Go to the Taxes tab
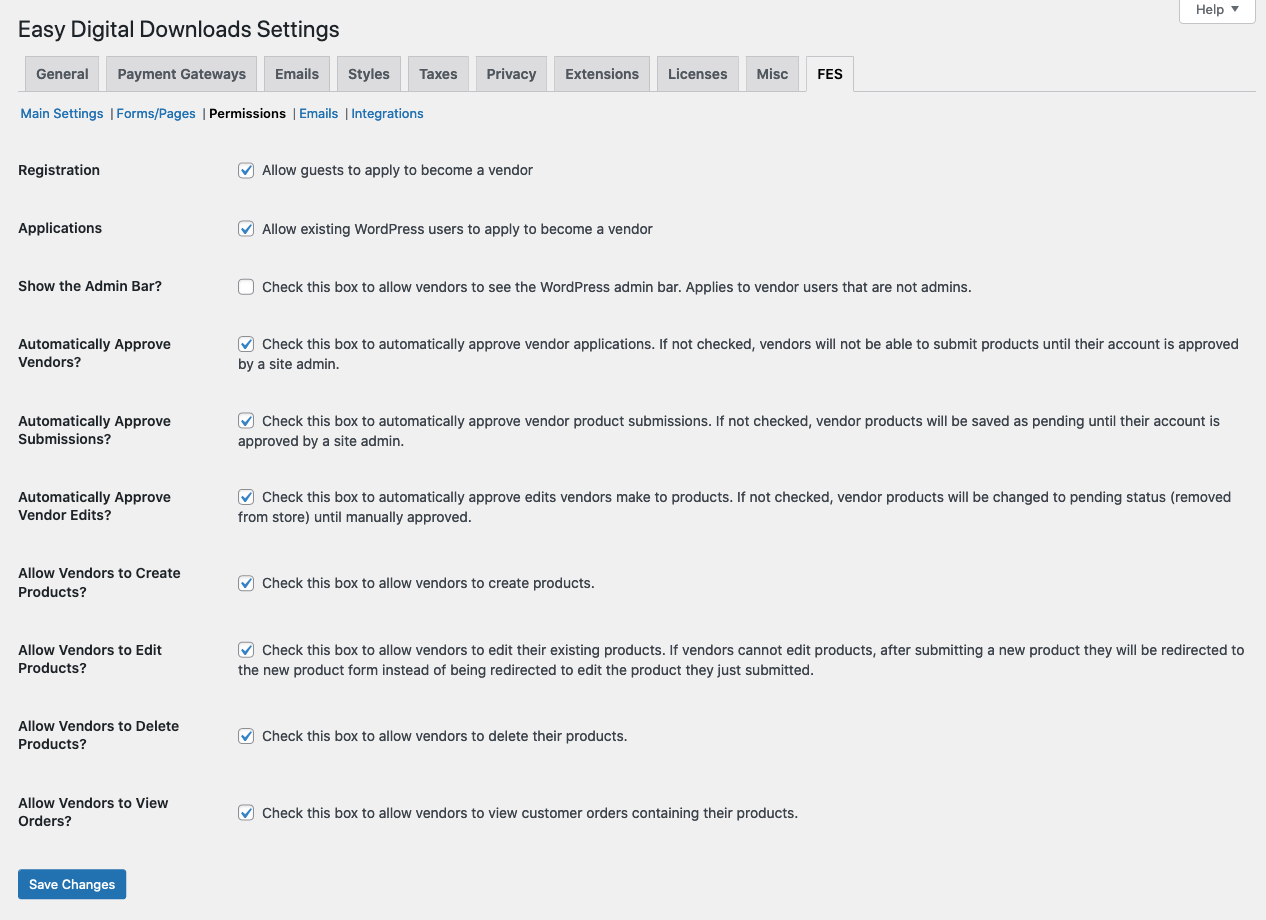The image size is (1266, 920). [x=438, y=74]
